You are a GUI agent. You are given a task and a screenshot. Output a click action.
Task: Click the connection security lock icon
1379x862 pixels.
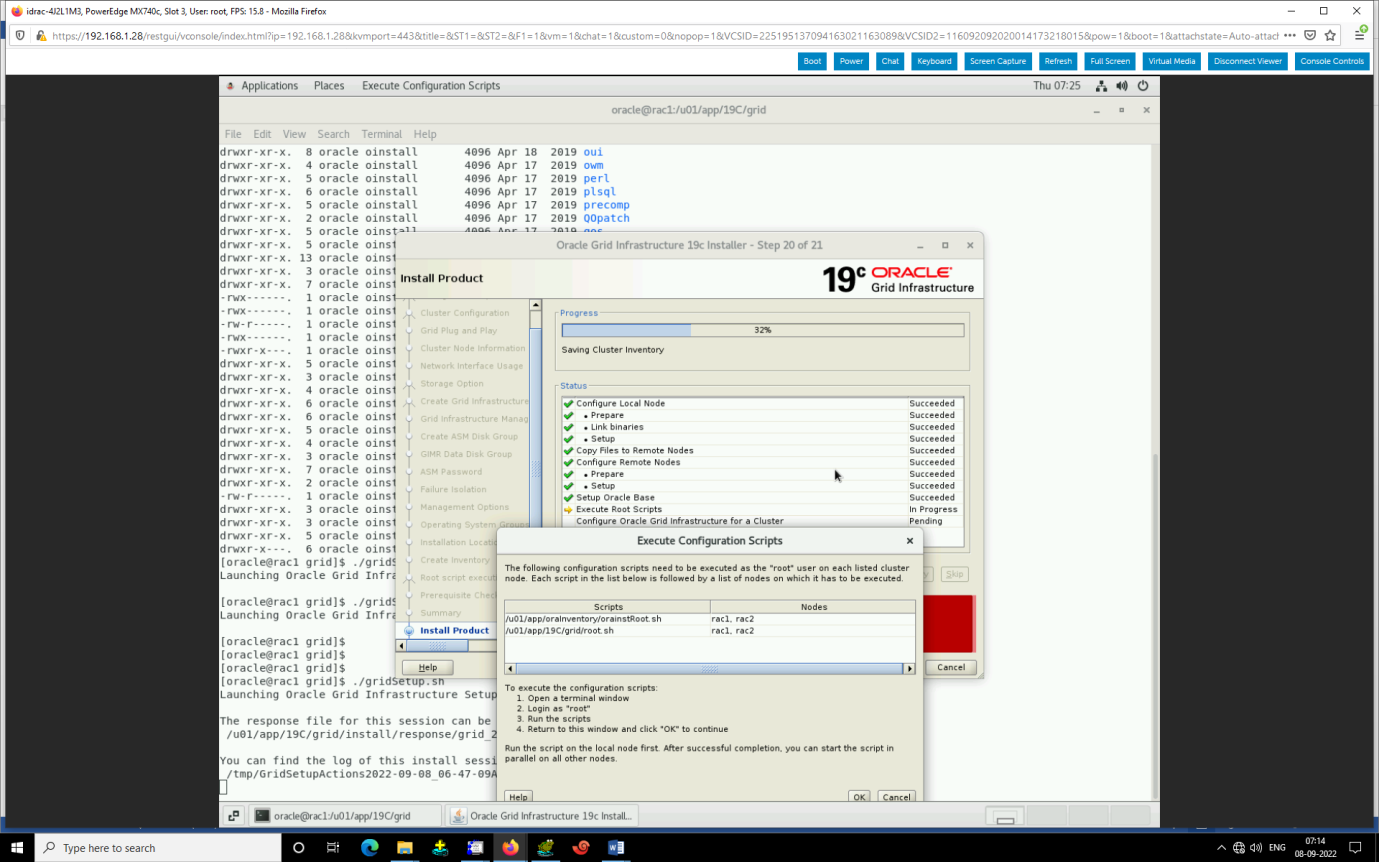coord(41,35)
